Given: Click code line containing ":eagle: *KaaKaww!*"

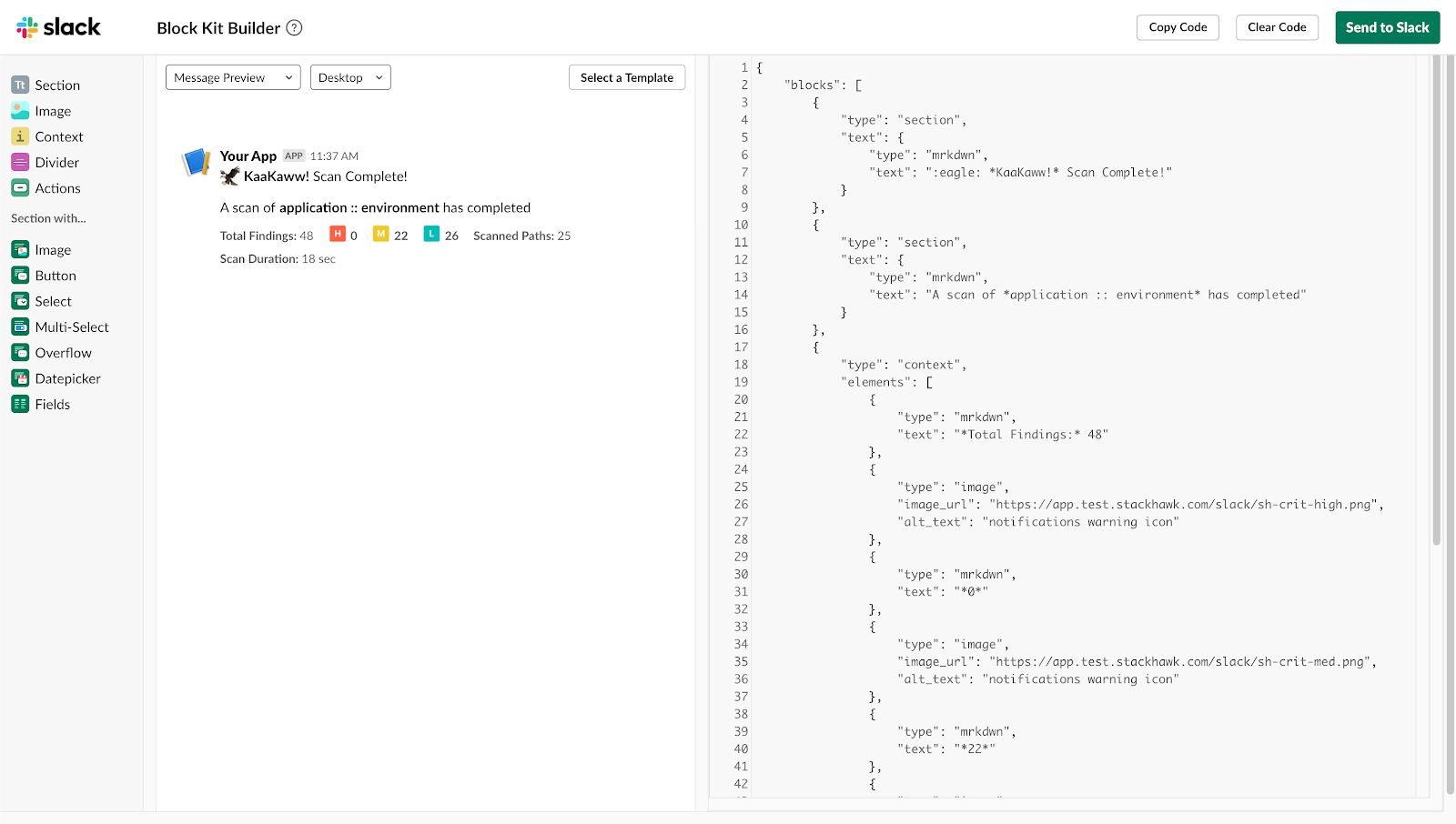Looking at the screenshot, I should tap(1021, 172).
